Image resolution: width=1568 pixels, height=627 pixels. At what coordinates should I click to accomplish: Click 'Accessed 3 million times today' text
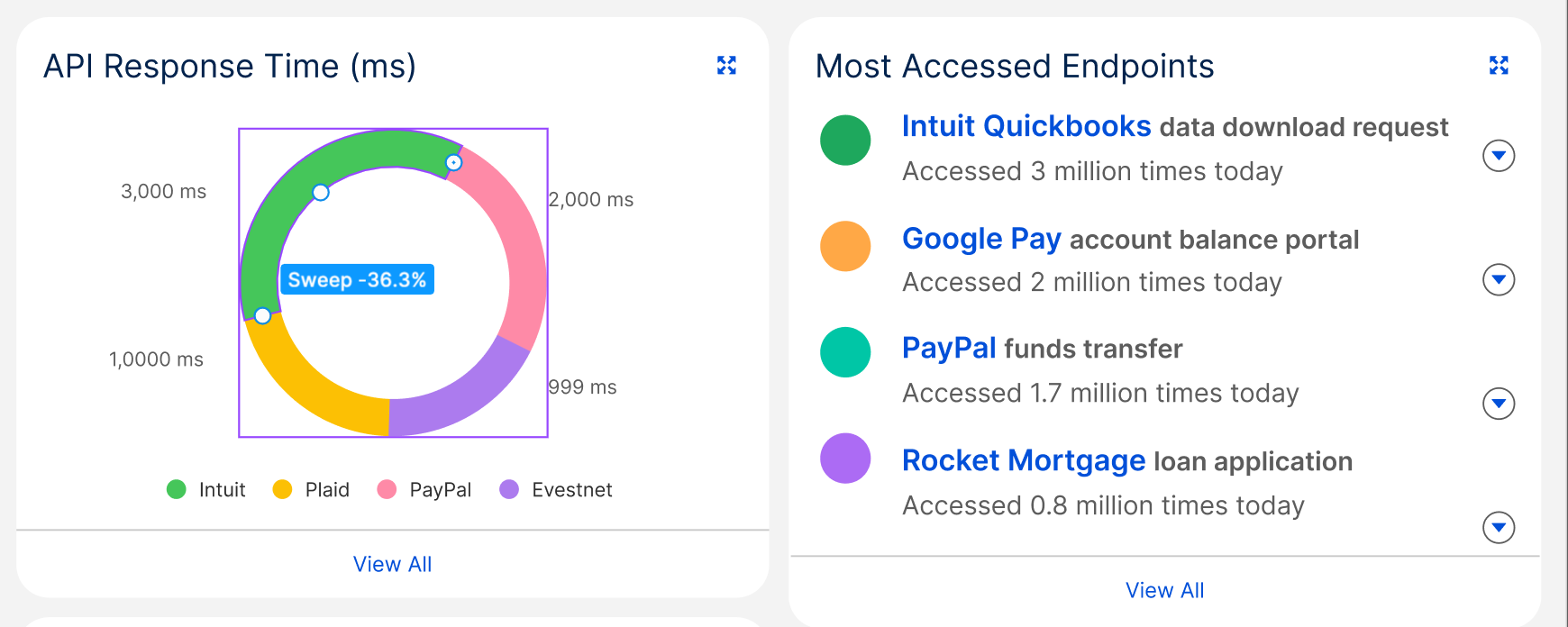[x=1092, y=170]
